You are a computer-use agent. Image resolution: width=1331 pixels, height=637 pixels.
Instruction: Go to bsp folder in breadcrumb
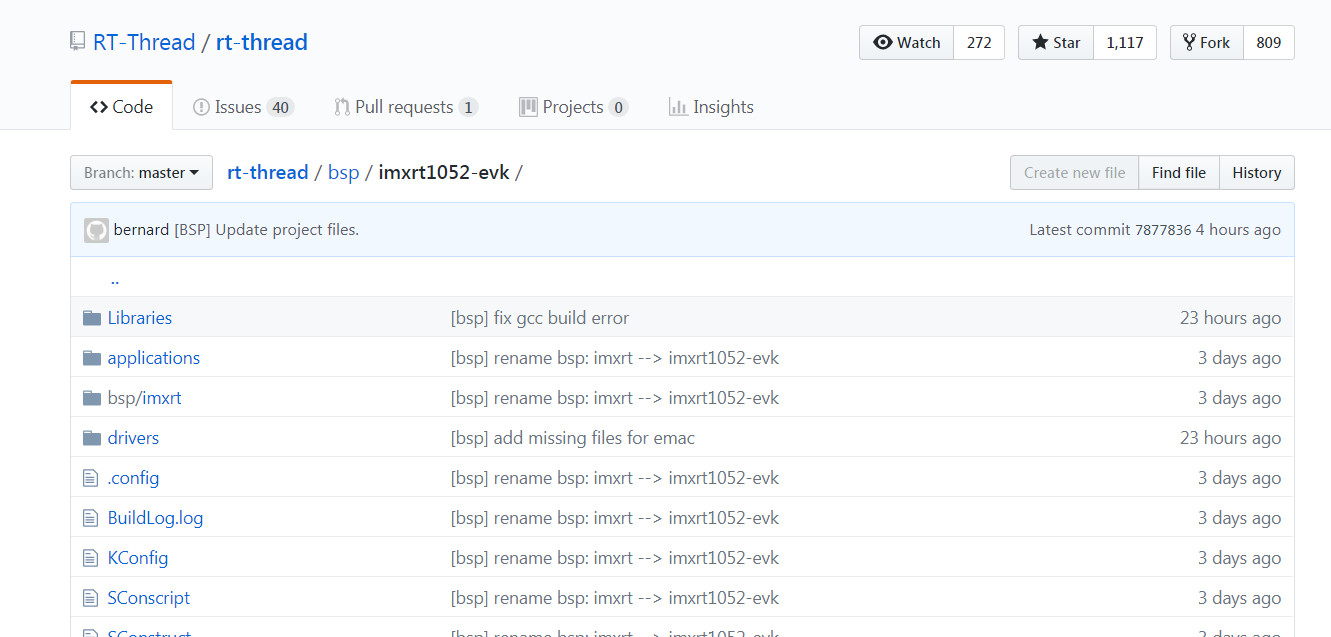[x=343, y=172]
